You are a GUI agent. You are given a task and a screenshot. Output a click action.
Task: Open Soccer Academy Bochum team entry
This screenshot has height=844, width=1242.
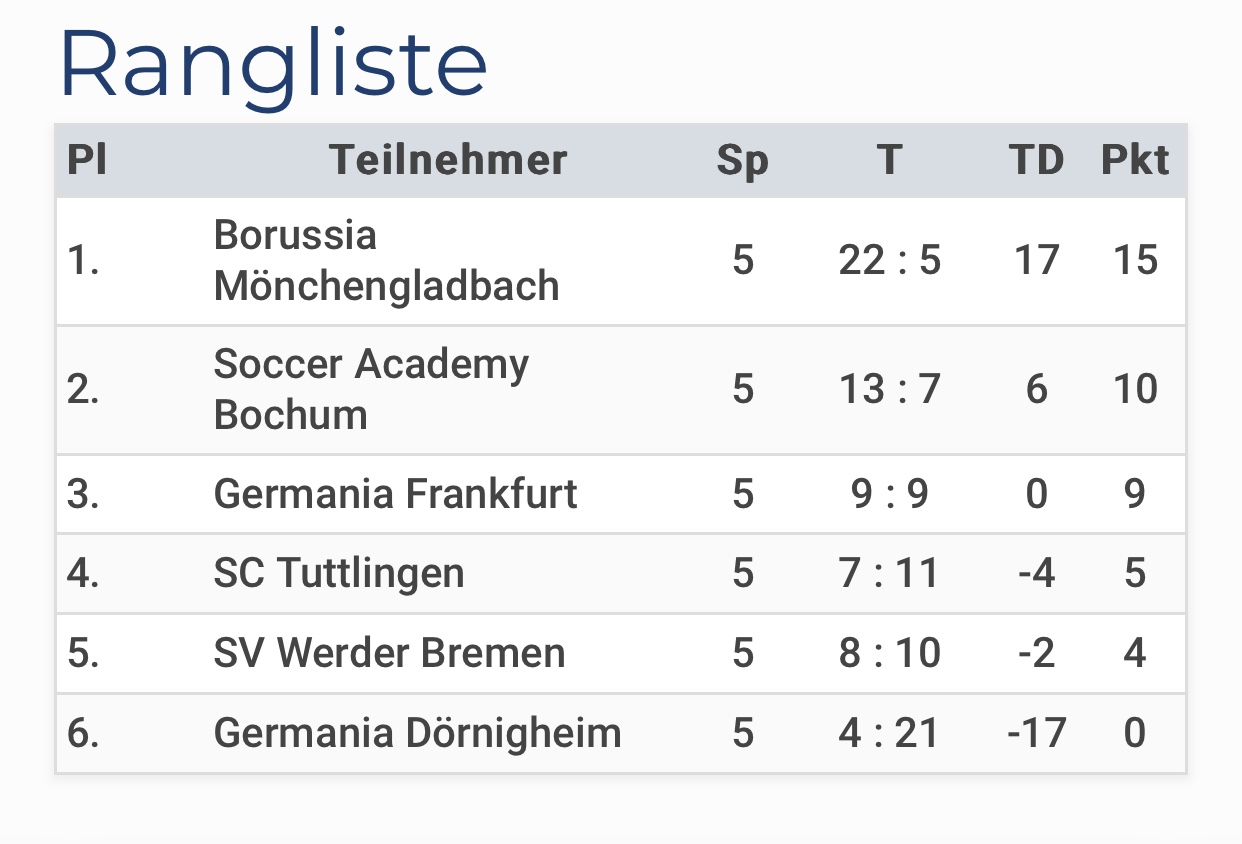371,390
